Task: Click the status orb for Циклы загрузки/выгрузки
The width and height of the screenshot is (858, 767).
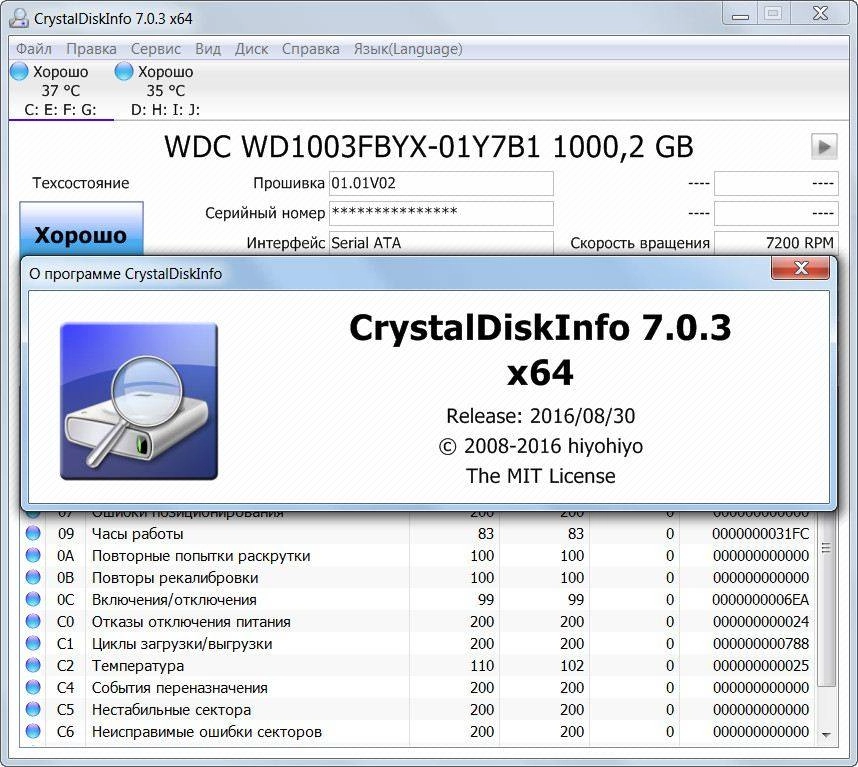Action: 33,643
